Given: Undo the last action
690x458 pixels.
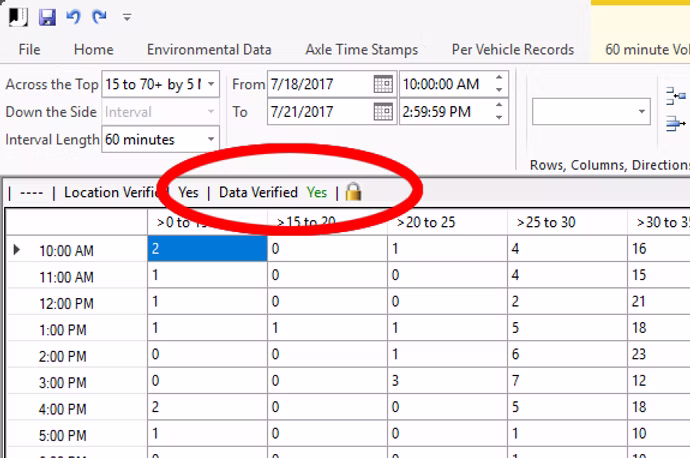Looking at the screenshot, I should (73, 17).
